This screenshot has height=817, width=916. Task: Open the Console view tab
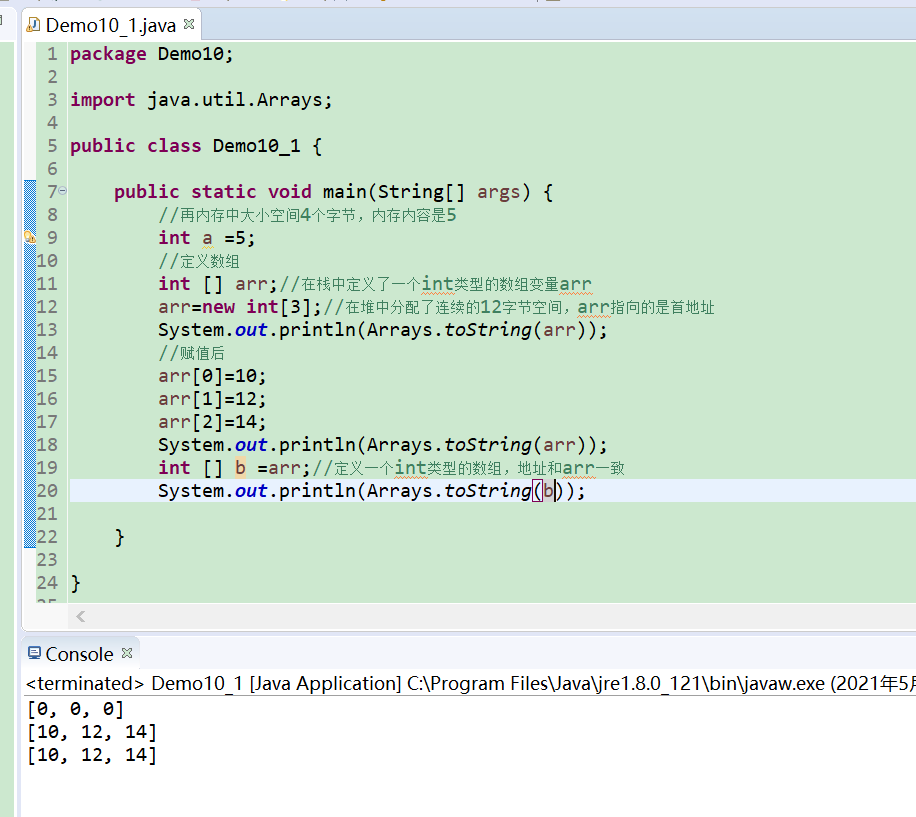[79, 654]
